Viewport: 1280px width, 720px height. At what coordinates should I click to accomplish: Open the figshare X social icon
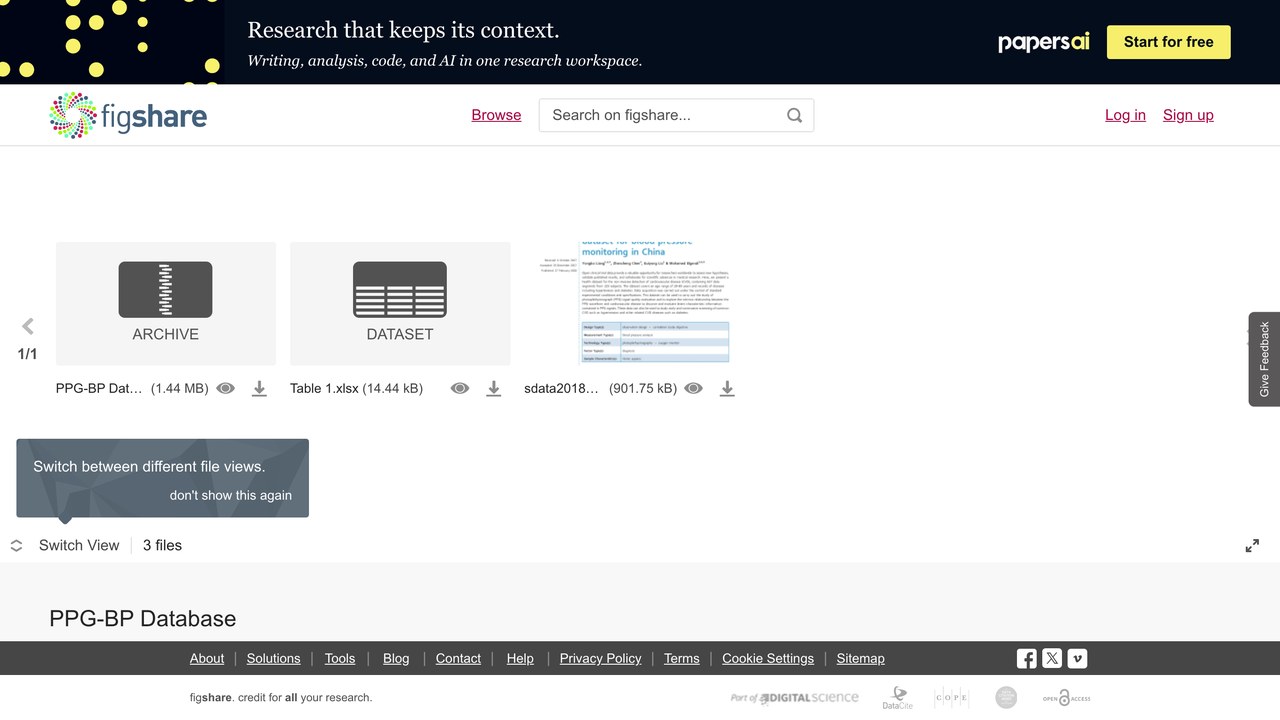click(1052, 658)
